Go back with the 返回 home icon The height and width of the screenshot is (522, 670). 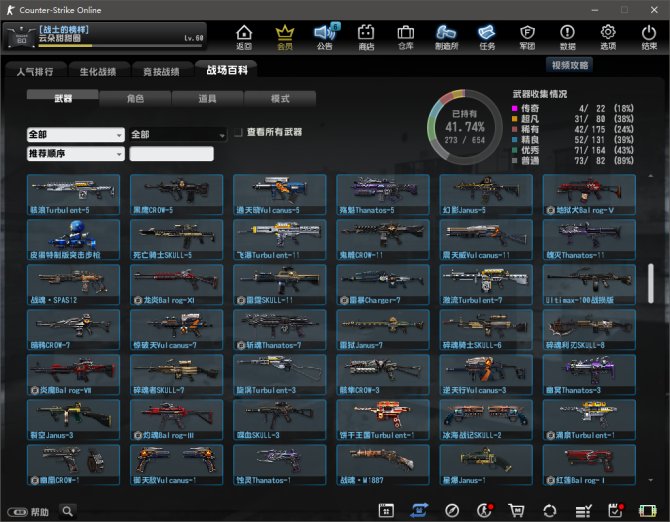click(x=244, y=37)
